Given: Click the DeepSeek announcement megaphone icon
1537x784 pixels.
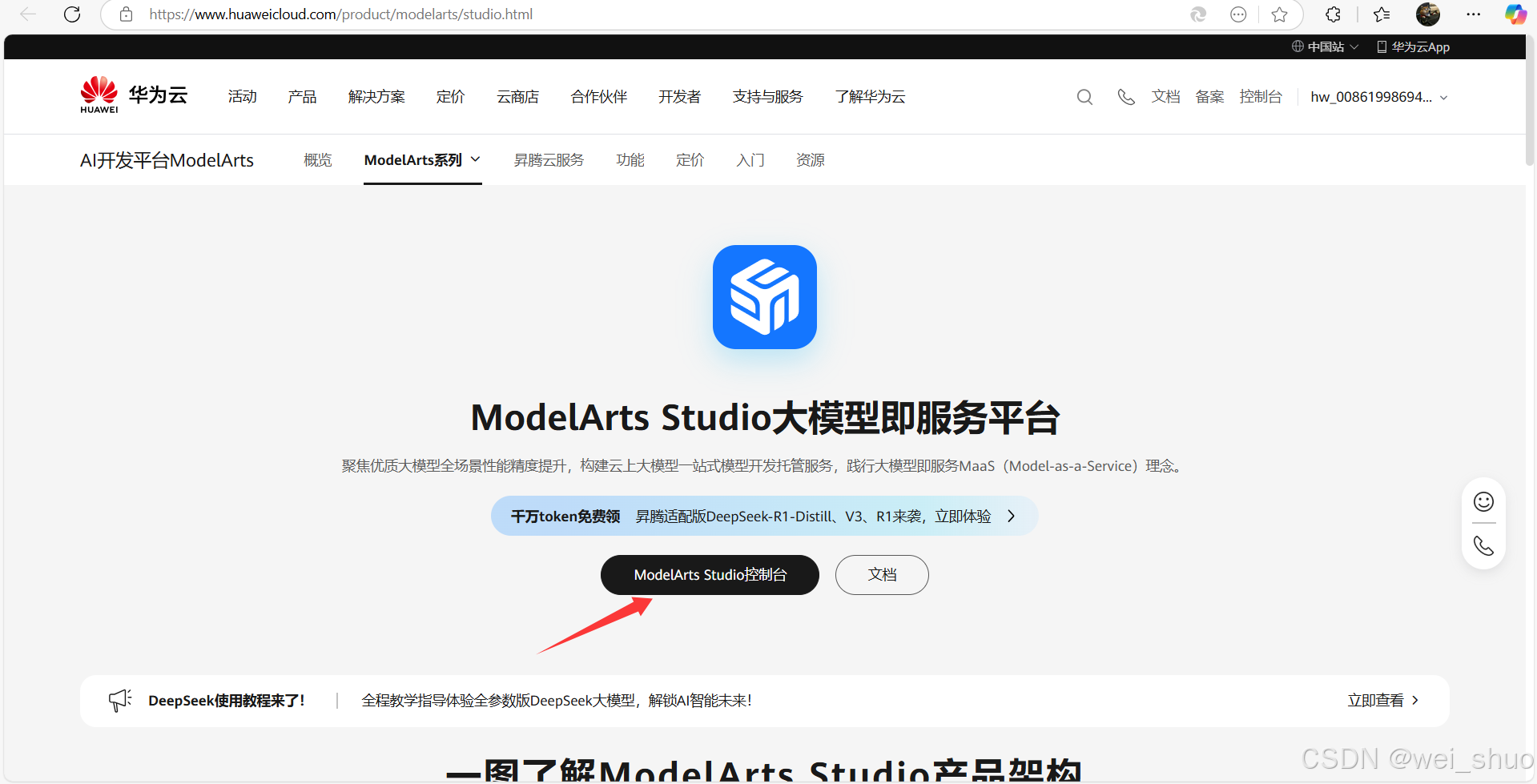Looking at the screenshot, I should coord(119,699).
